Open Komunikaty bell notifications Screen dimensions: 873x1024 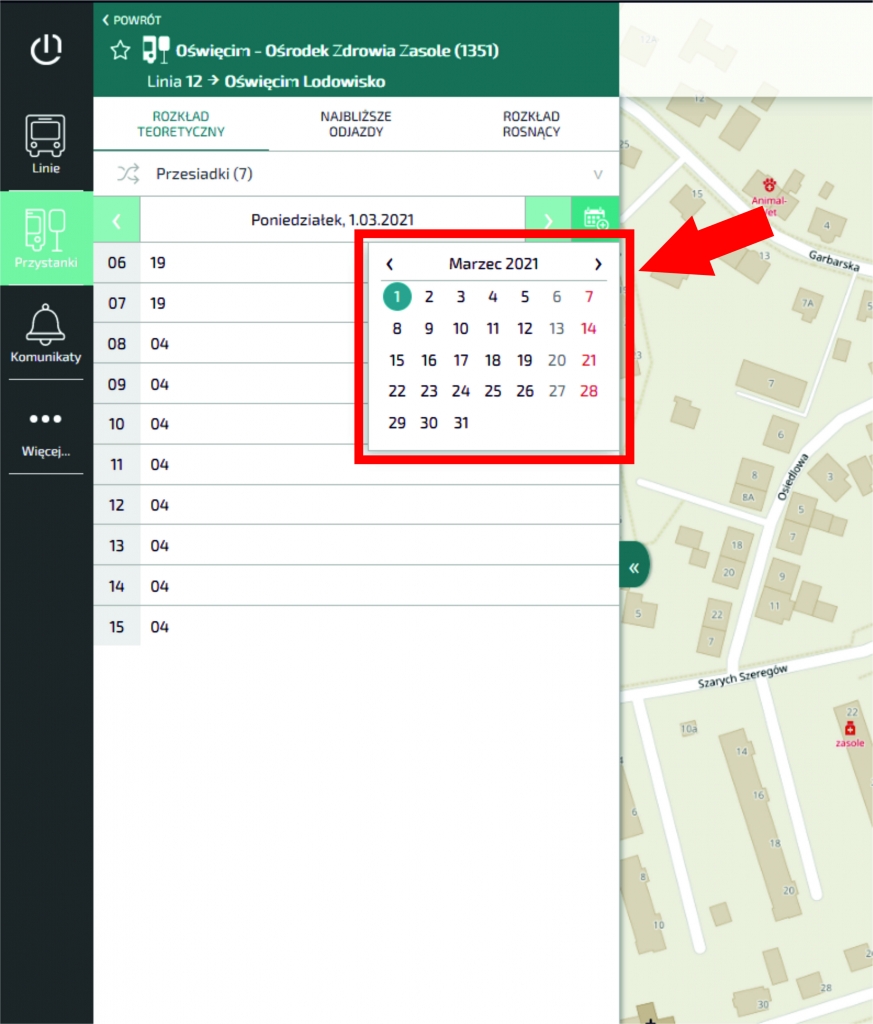coord(46,334)
